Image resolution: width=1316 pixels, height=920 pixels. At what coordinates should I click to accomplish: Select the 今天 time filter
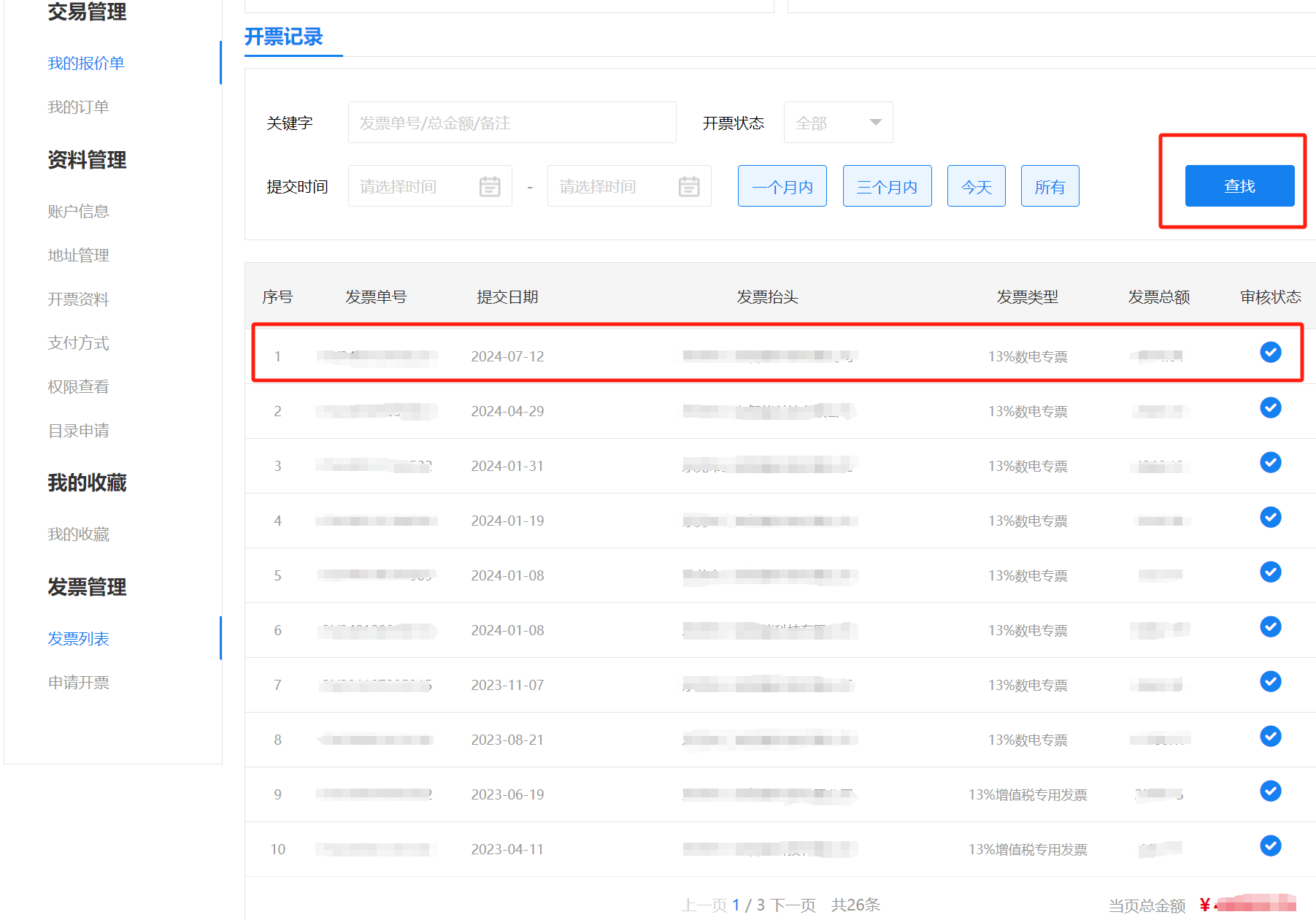pyautogui.click(x=976, y=187)
